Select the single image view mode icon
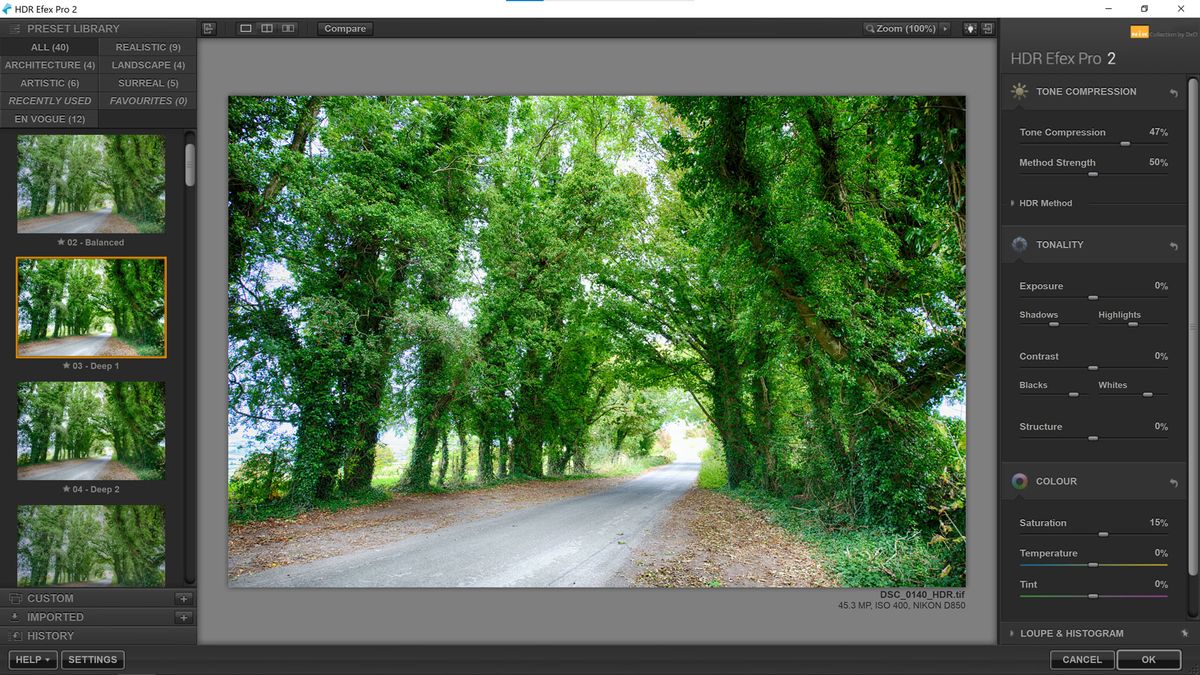1200x675 pixels. click(246, 29)
